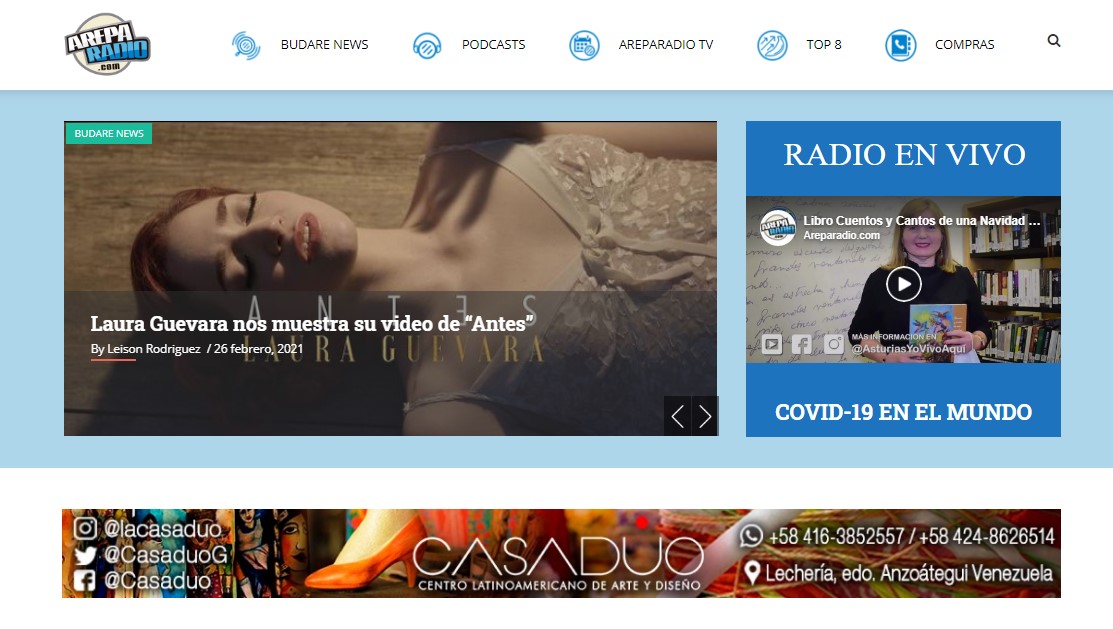1113x629 pixels.
Task: Click the @Casaduo Facebook handle in banner
Action: click(158, 581)
